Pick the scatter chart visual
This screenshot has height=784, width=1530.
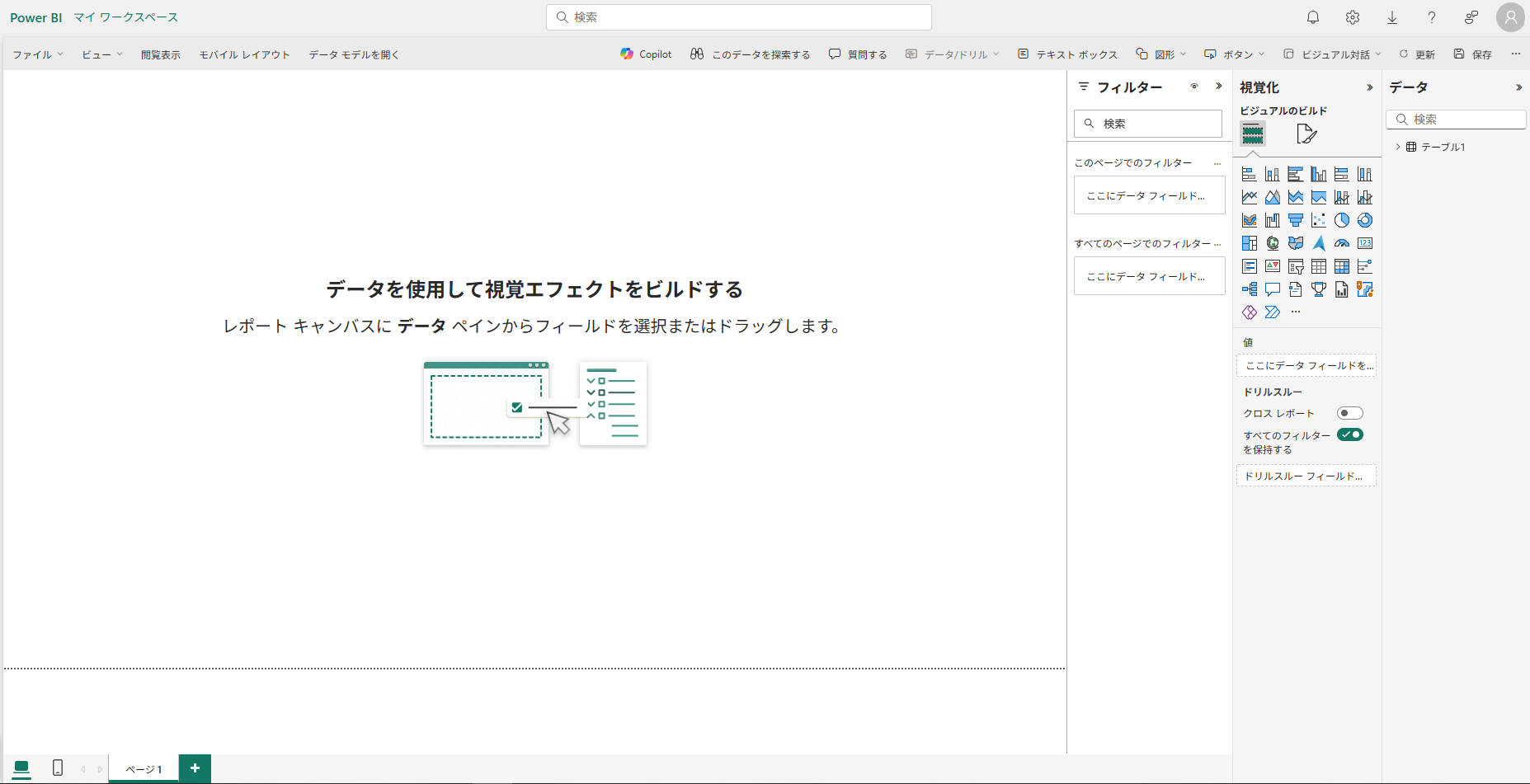tap(1319, 220)
